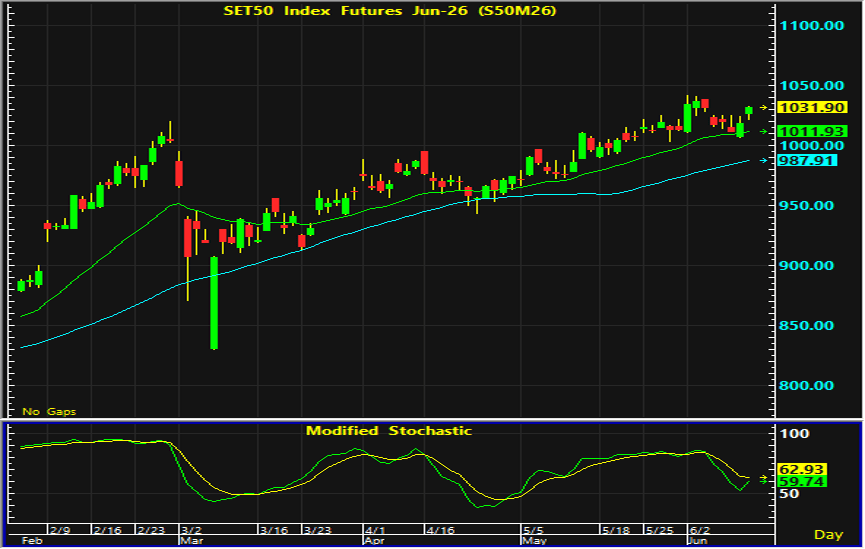Image resolution: width=865 pixels, height=549 pixels.
Task: Click the 6/2 date marker
Action: click(700, 530)
